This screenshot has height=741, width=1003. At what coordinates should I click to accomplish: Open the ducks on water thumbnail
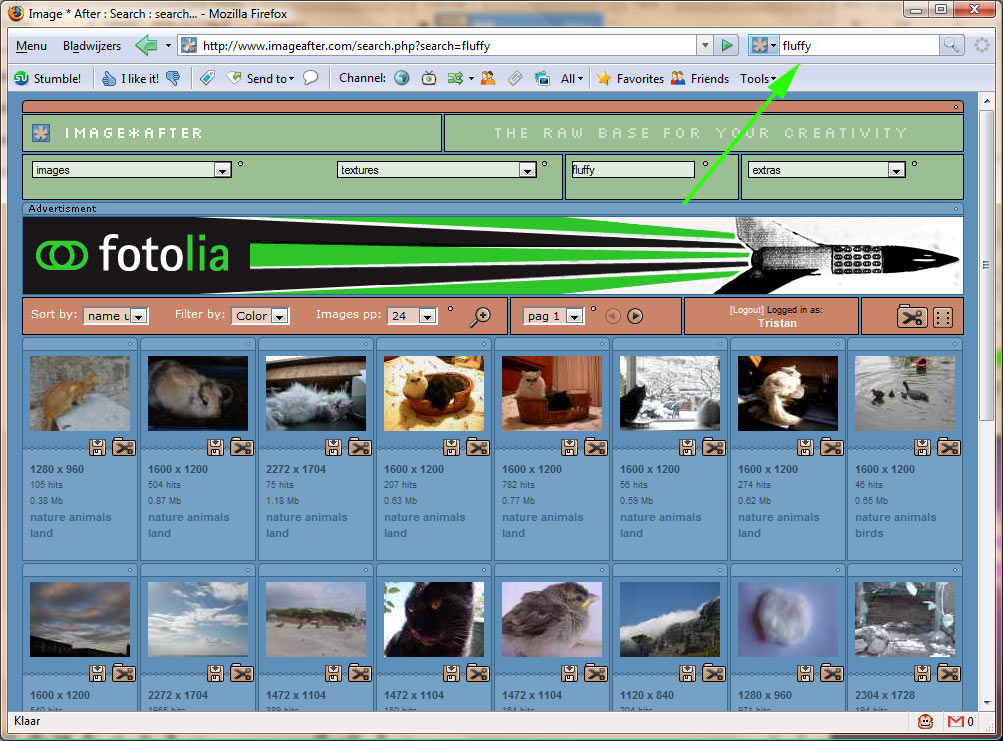pyautogui.click(x=905, y=394)
